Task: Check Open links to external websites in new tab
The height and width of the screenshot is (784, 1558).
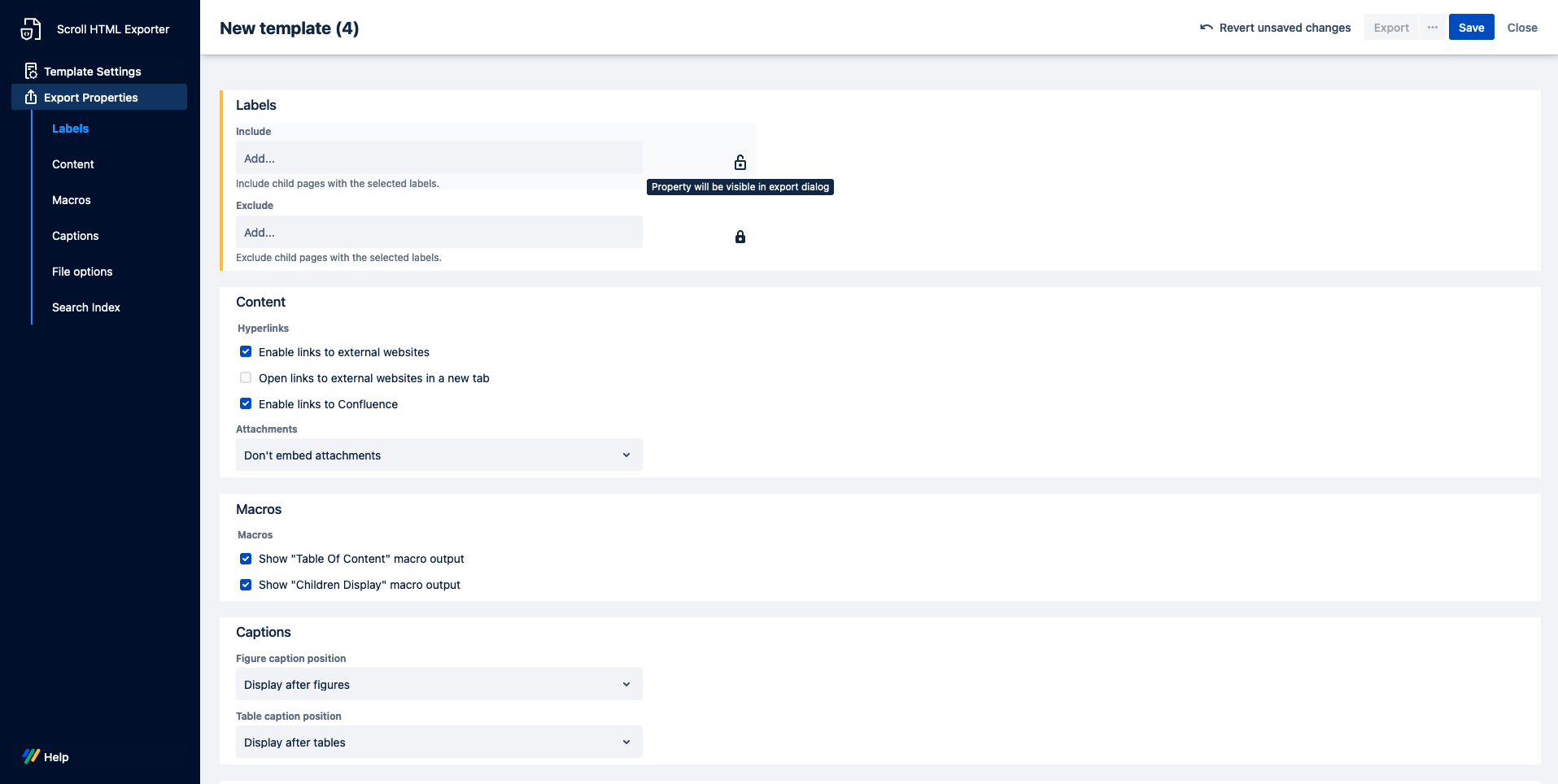Action: coord(246,378)
